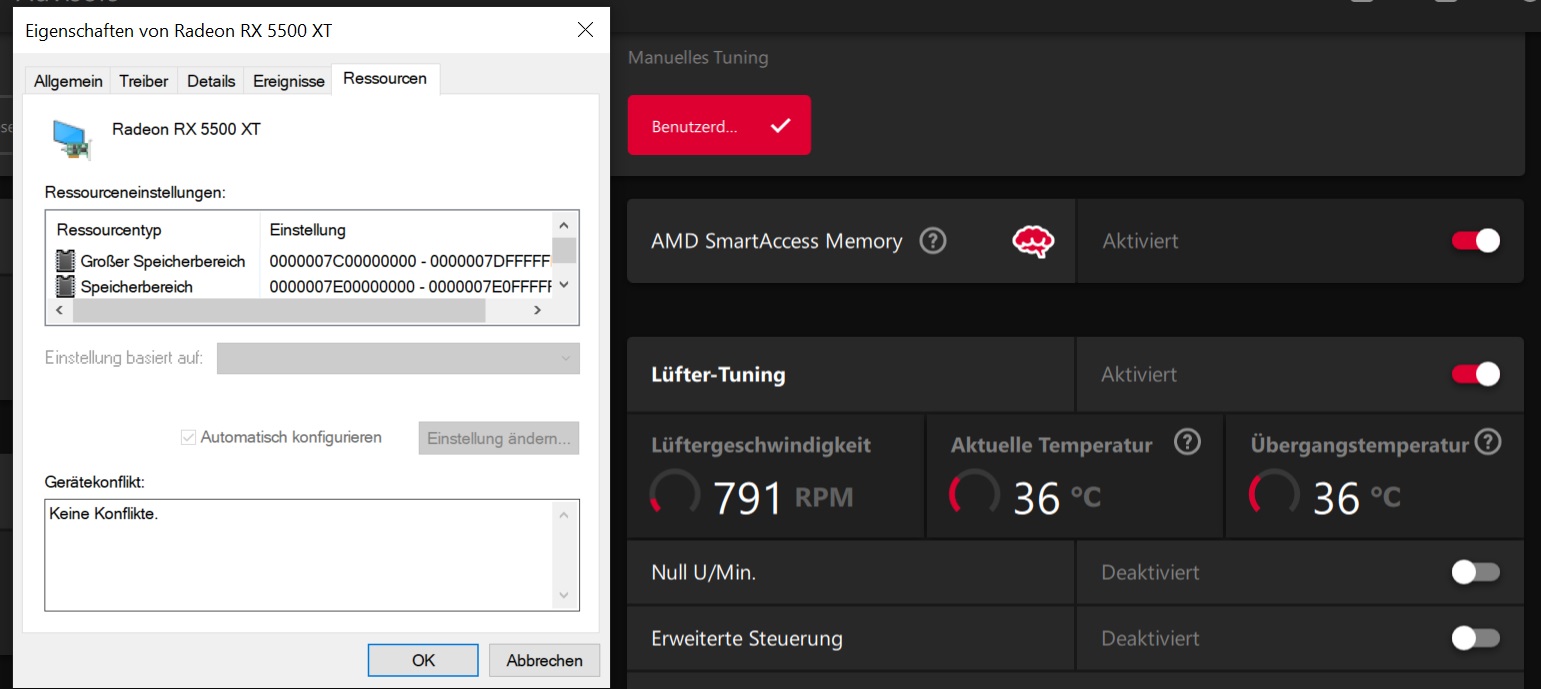
Task: Click help icon next to Übergangstemperatur
Action: pyautogui.click(x=1488, y=442)
